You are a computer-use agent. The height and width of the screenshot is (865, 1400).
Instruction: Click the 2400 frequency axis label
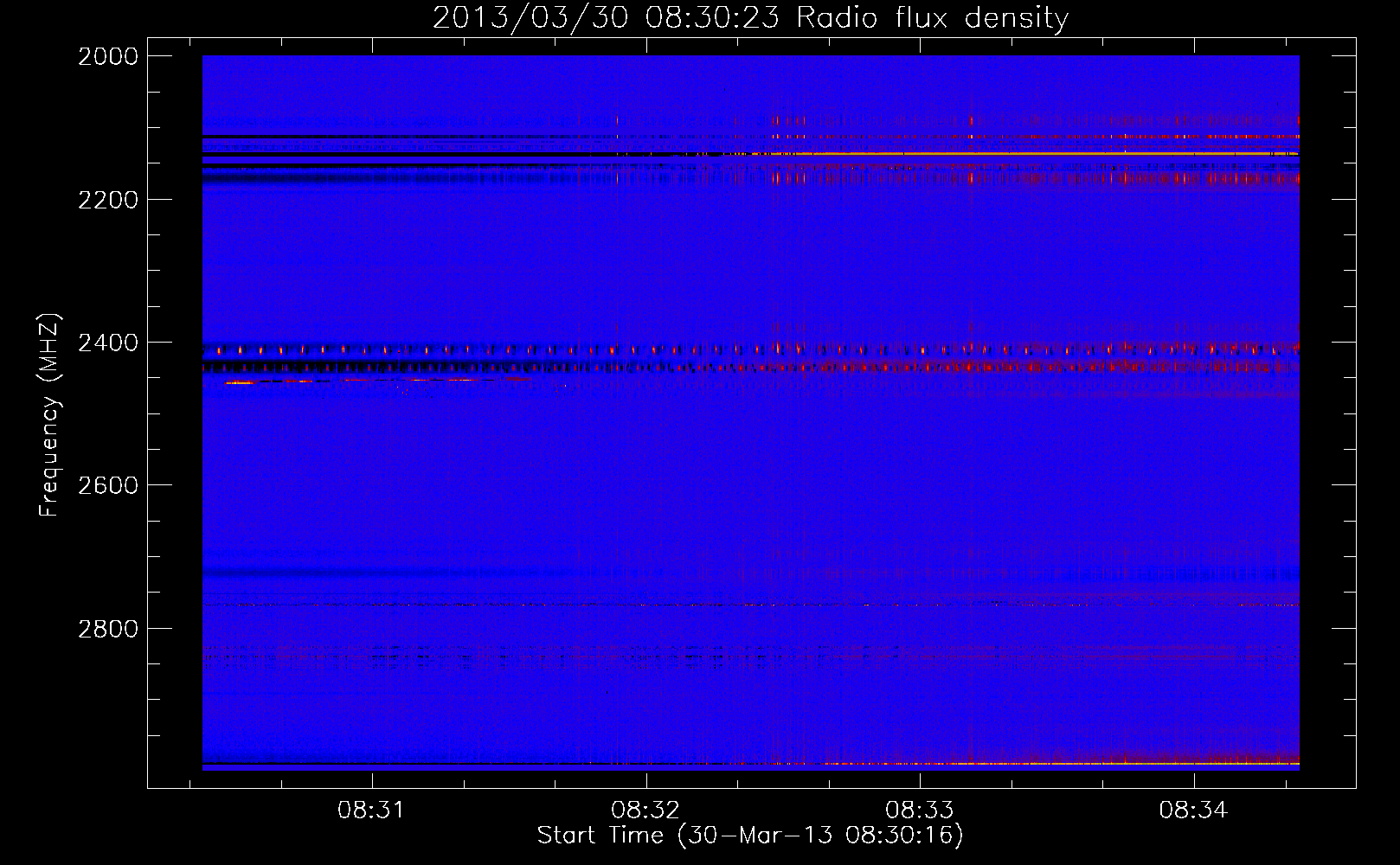pos(109,343)
